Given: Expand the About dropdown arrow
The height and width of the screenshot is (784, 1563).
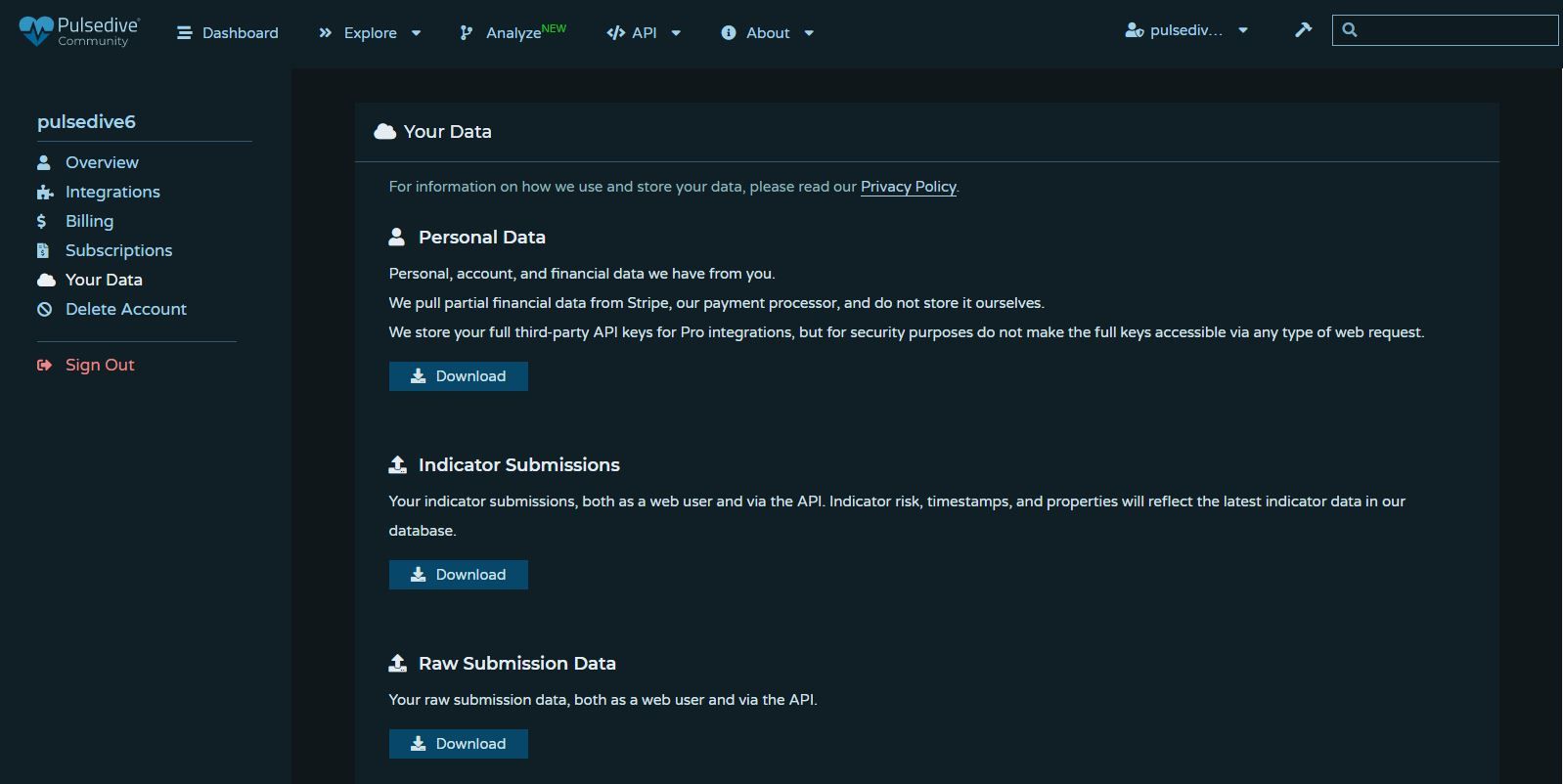Looking at the screenshot, I should point(809,33).
